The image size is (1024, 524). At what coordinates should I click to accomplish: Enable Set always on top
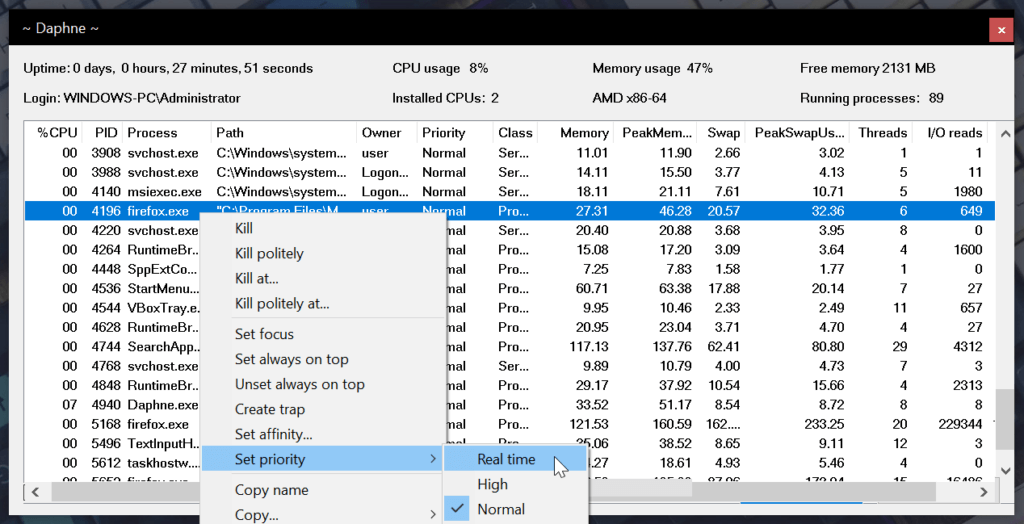(x=291, y=359)
